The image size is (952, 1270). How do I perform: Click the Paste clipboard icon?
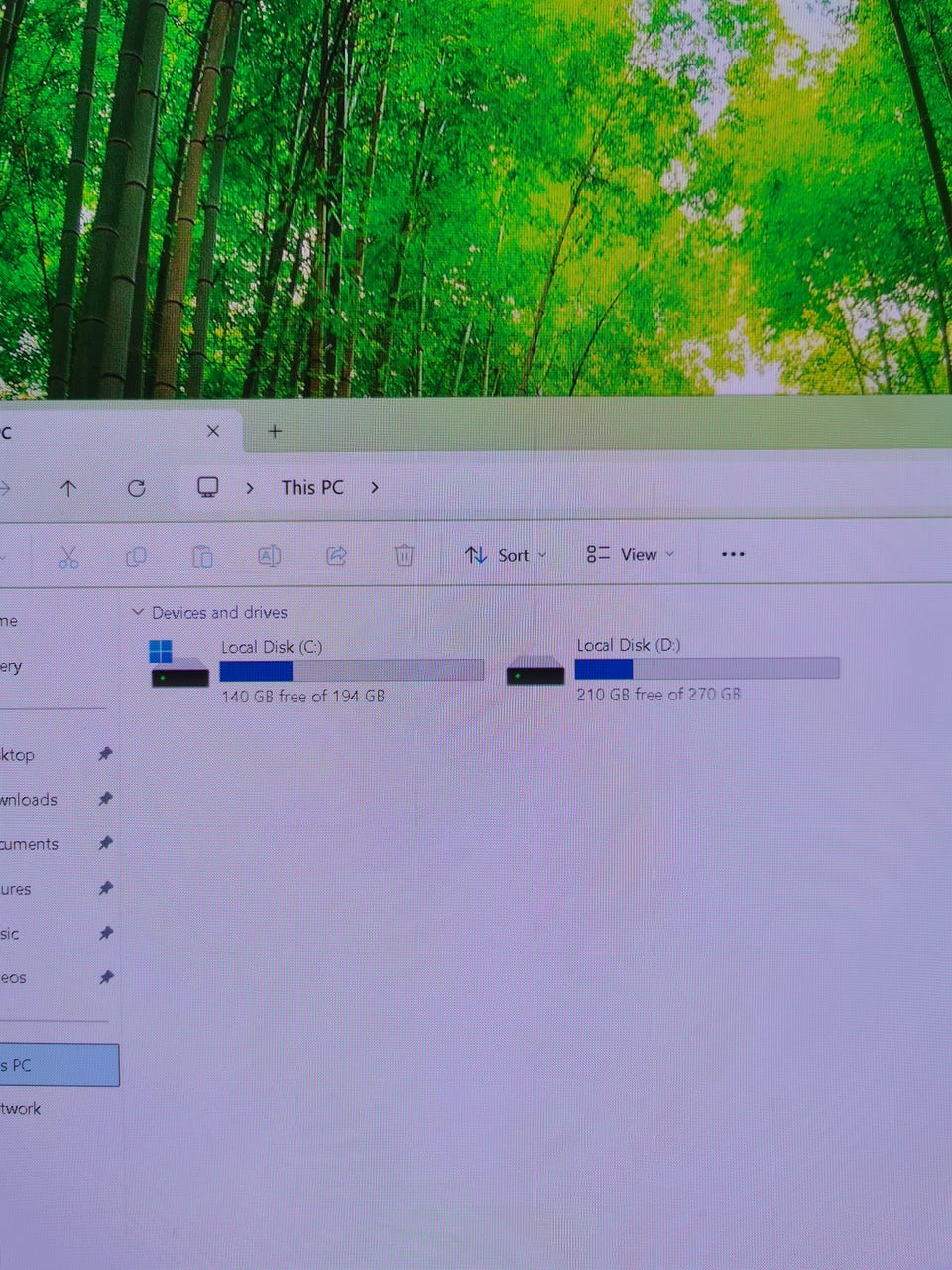(202, 556)
